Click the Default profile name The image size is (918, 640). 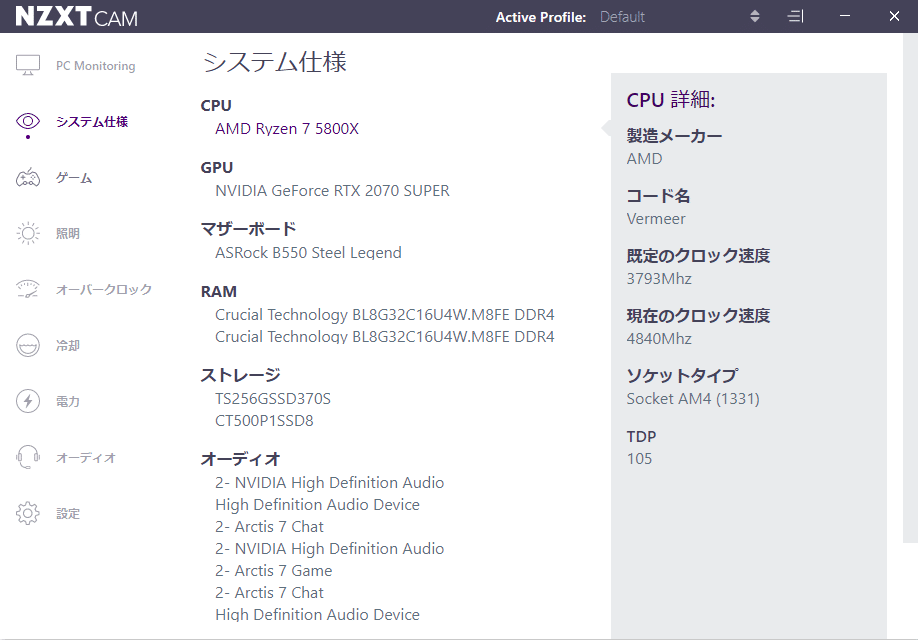pyautogui.click(x=622, y=17)
